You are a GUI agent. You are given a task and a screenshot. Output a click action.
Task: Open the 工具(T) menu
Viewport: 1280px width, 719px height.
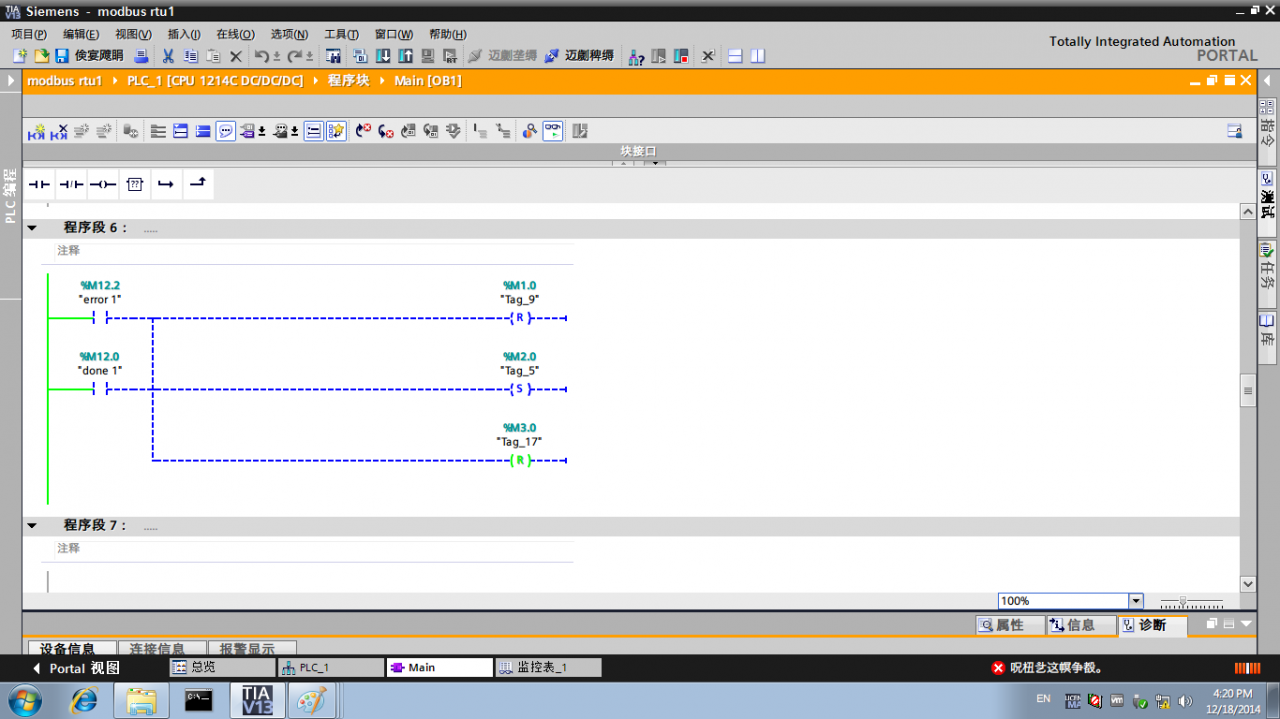341,34
